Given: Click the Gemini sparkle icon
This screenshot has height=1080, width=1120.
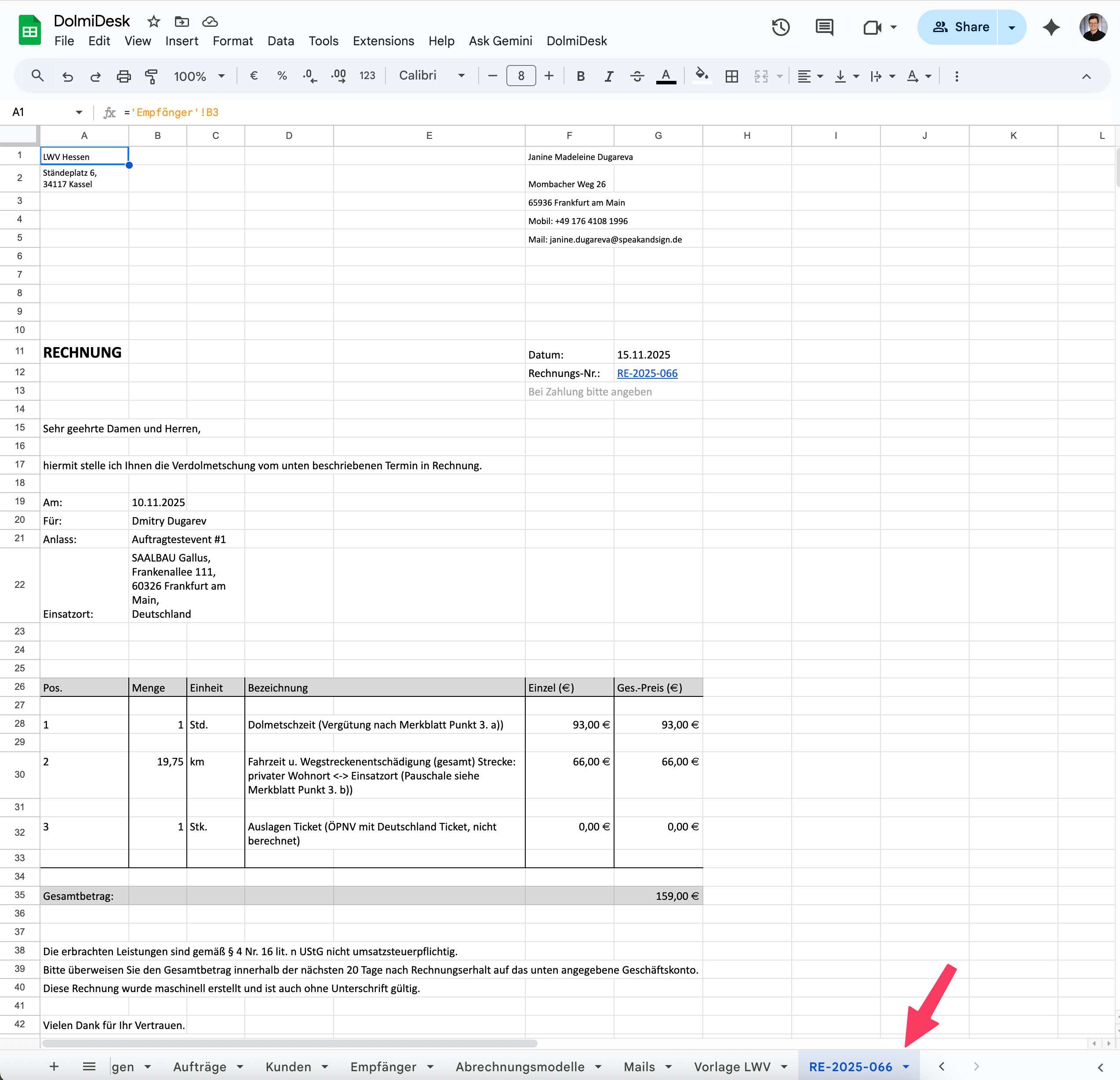Looking at the screenshot, I should (x=1051, y=27).
